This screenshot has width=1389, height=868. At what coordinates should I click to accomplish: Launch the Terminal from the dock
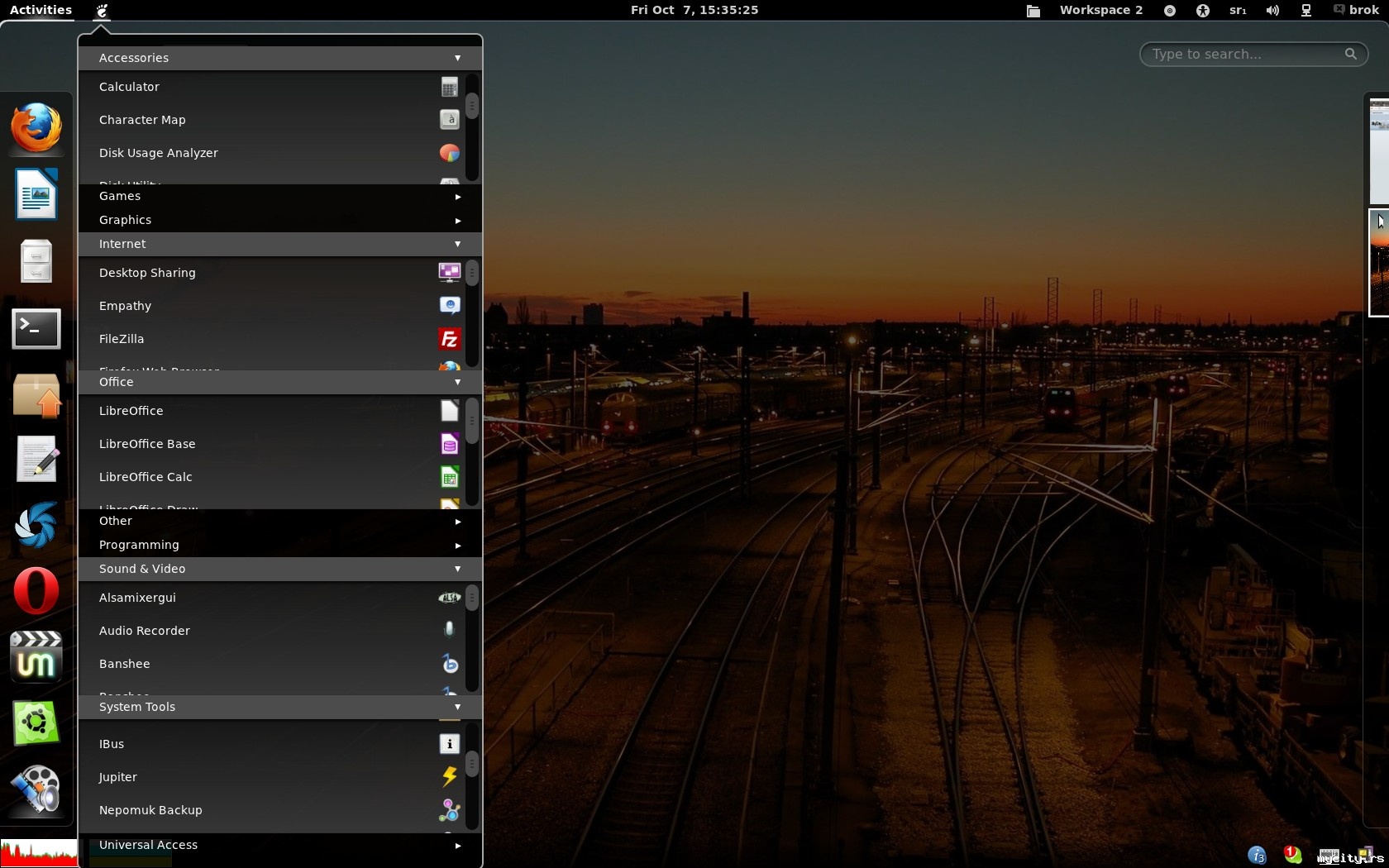[36, 329]
